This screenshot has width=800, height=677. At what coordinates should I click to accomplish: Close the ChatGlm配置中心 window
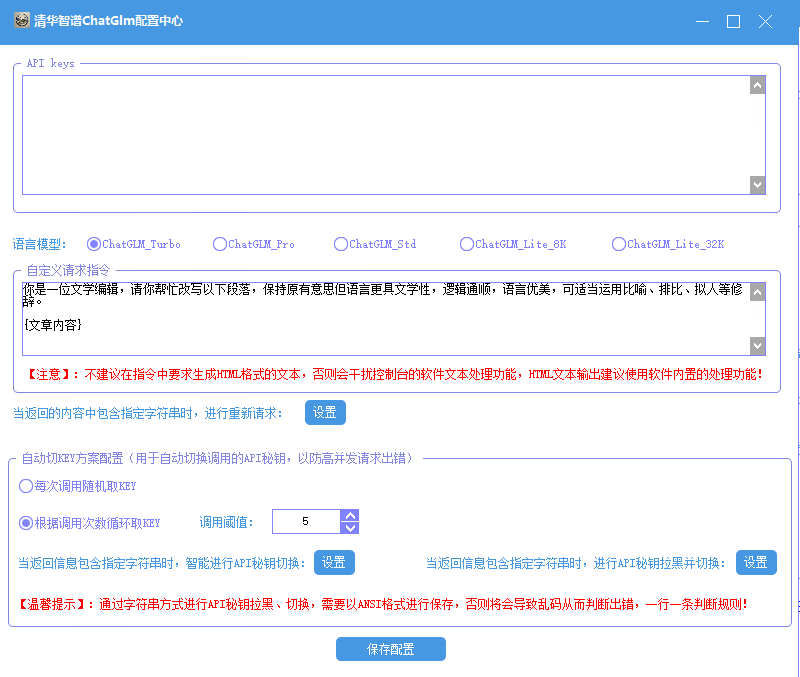tap(765, 21)
